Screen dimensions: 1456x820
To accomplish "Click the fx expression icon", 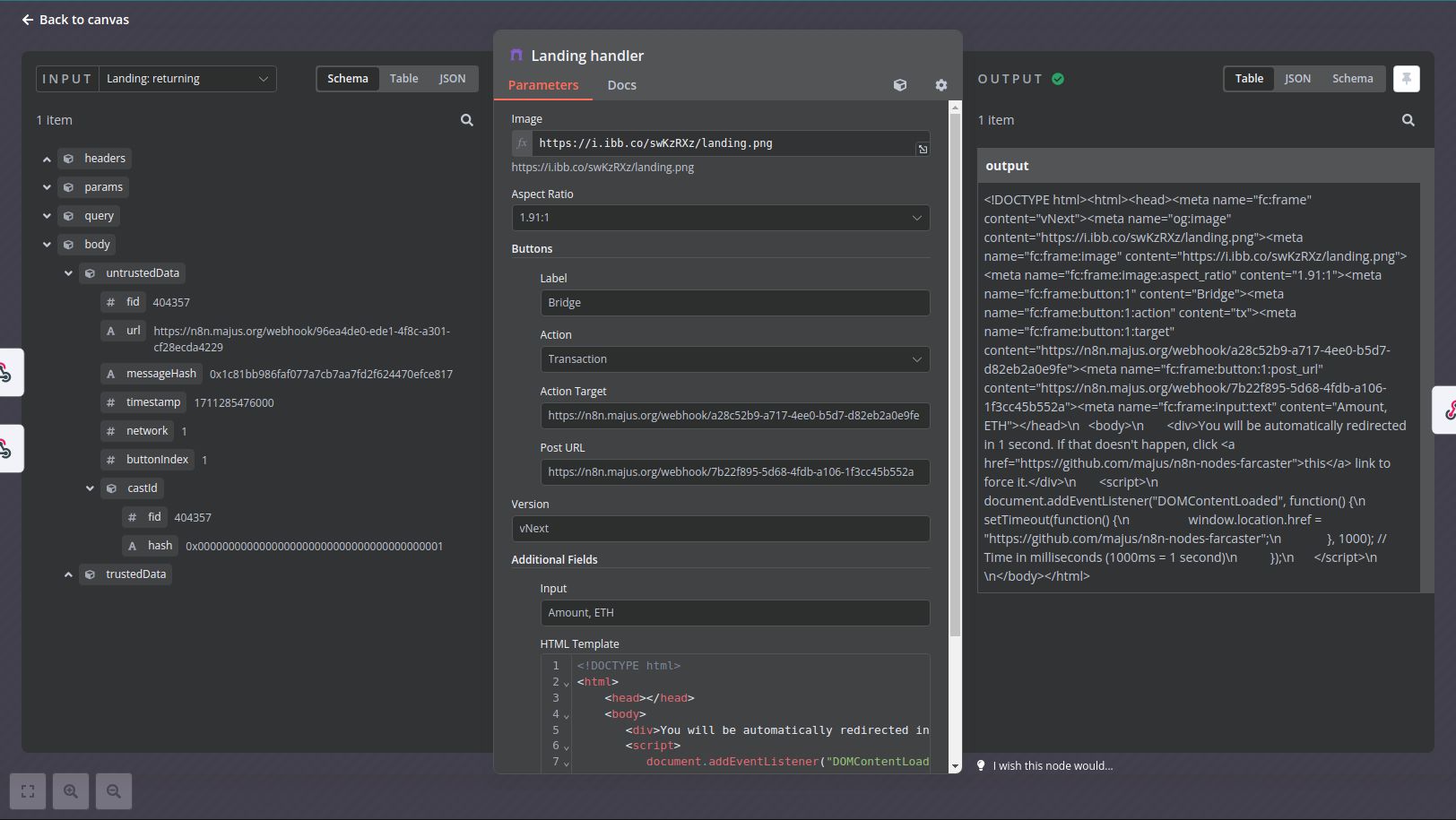I will (x=522, y=143).
